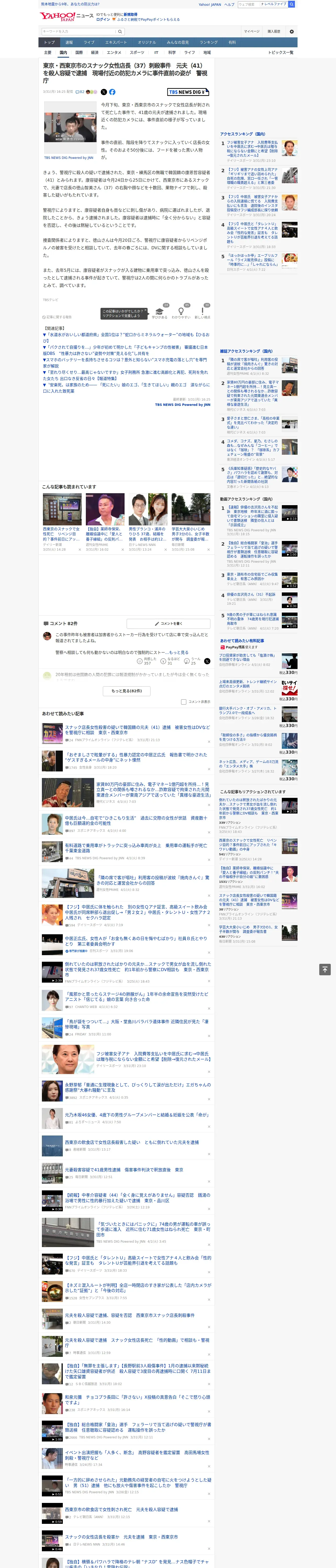336x1568 pixels.
Task: Open the first commenter's avatar
Action: tap(47, 636)
